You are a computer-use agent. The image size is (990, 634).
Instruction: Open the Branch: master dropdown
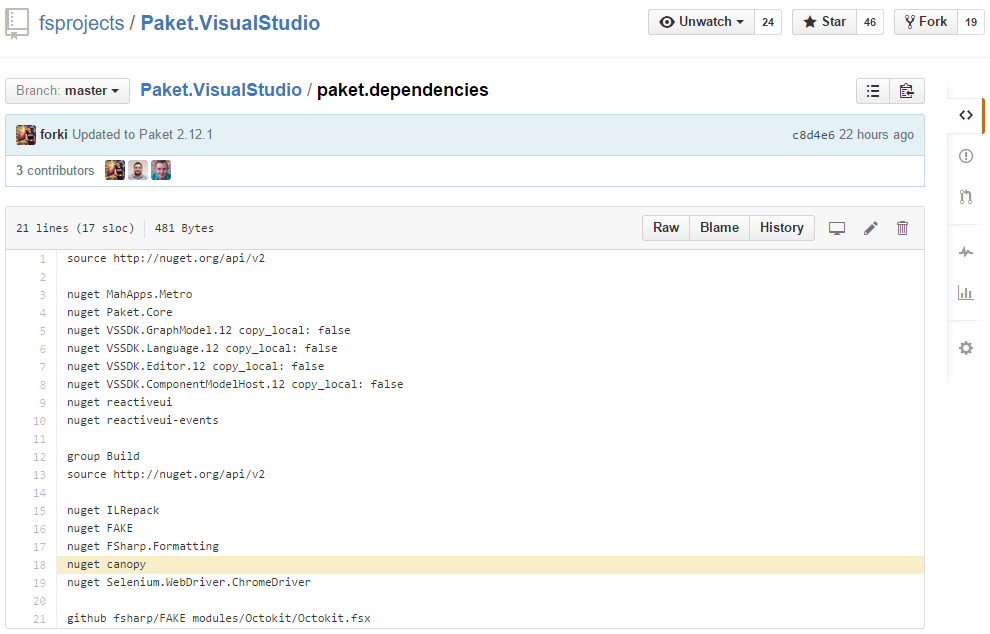[68, 91]
